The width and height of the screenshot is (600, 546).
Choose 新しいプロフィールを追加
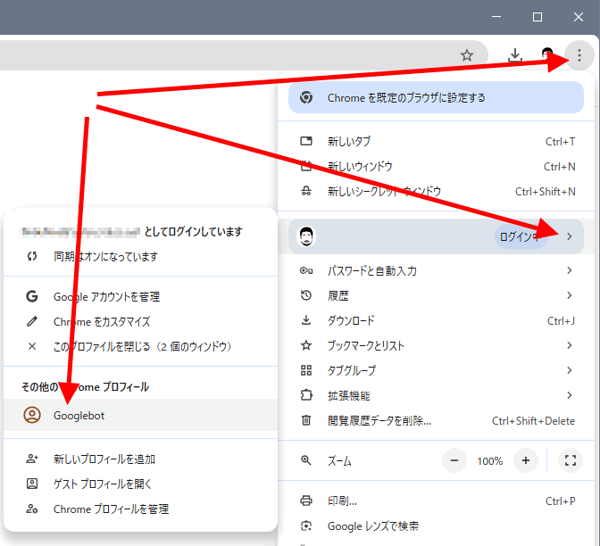[141, 458]
